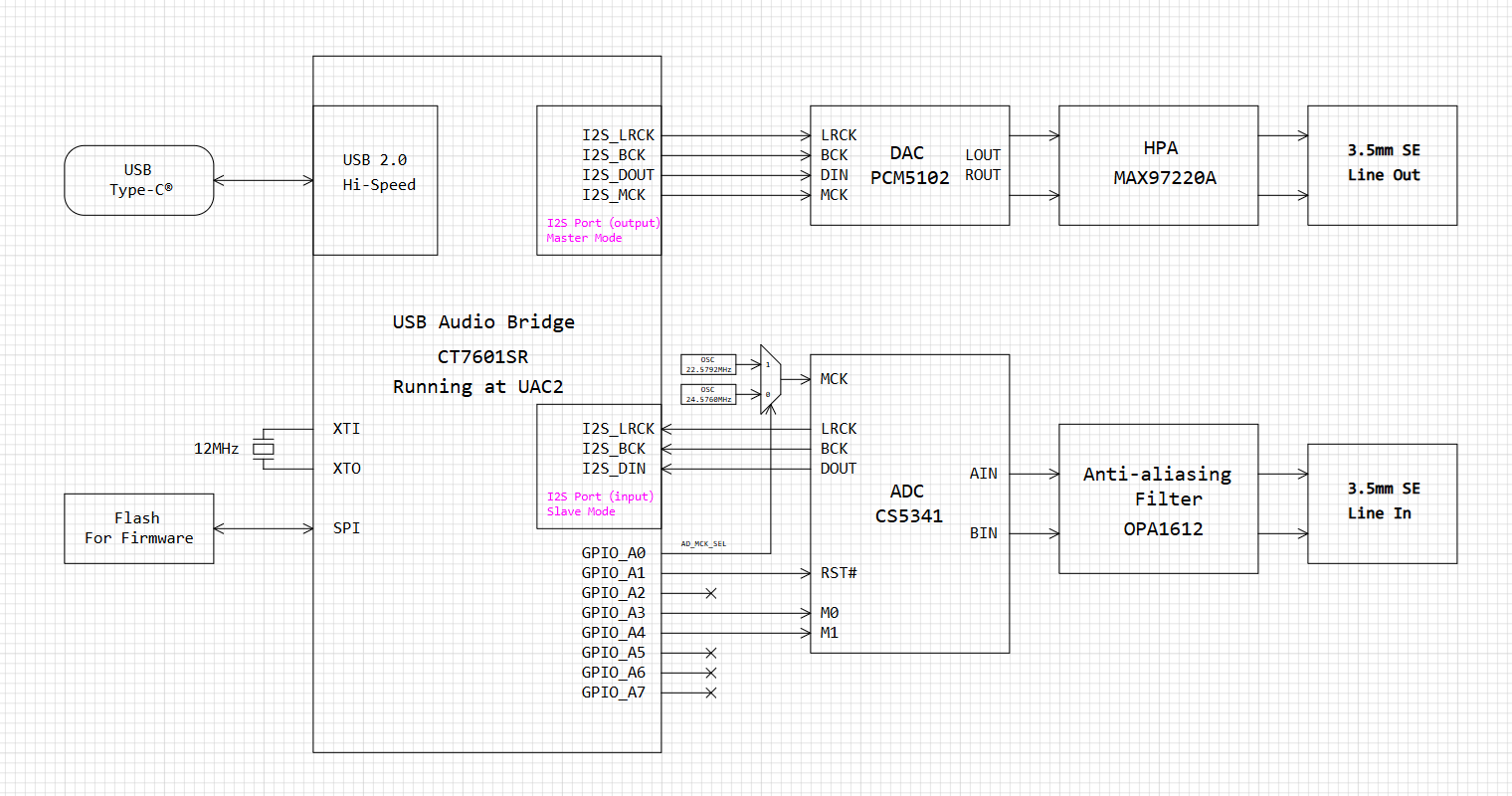Select the no-connect X on GPIO_A6
This screenshot has height=796, width=1512.
(710, 673)
